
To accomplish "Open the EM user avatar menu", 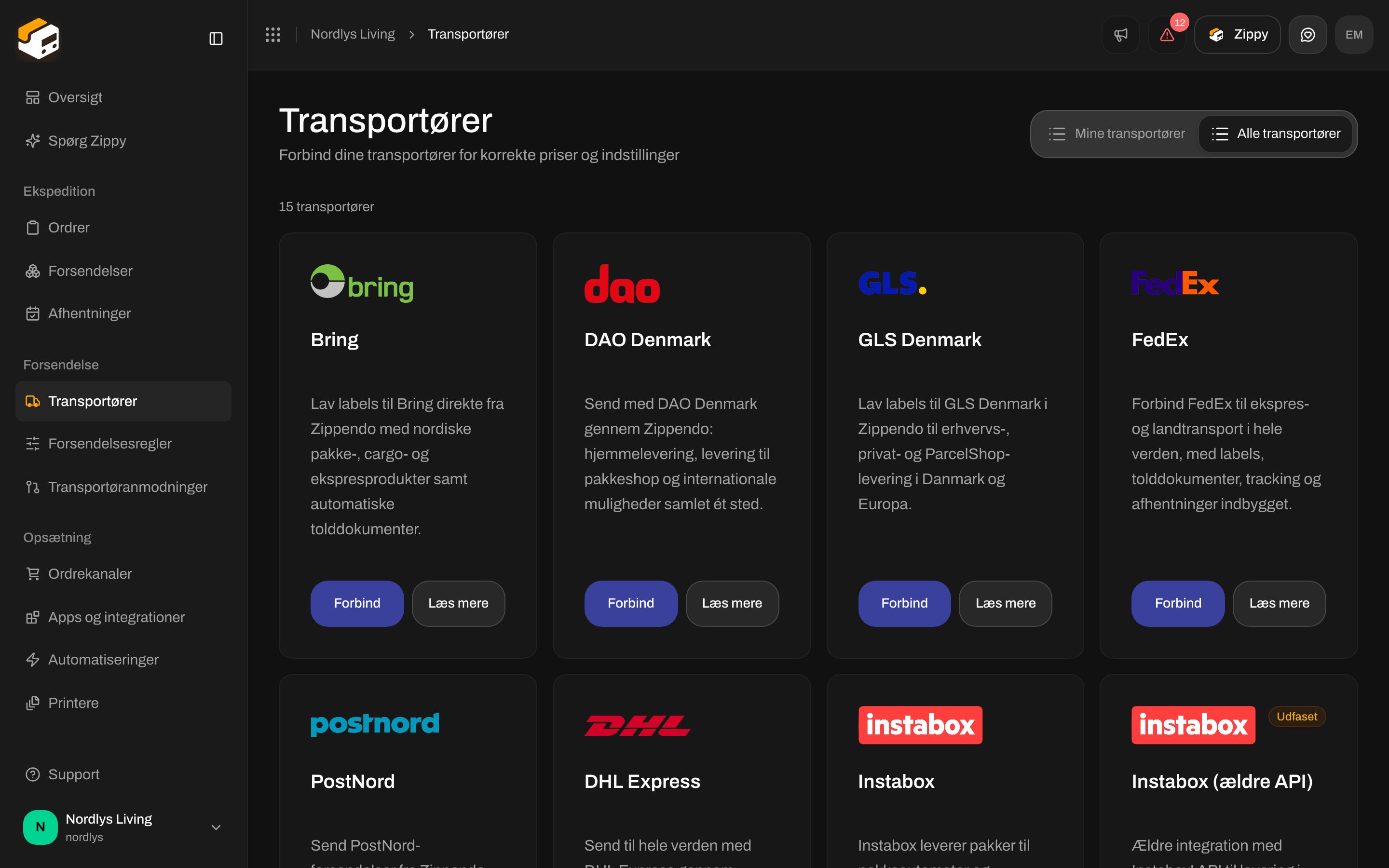I will pos(1354,34).
